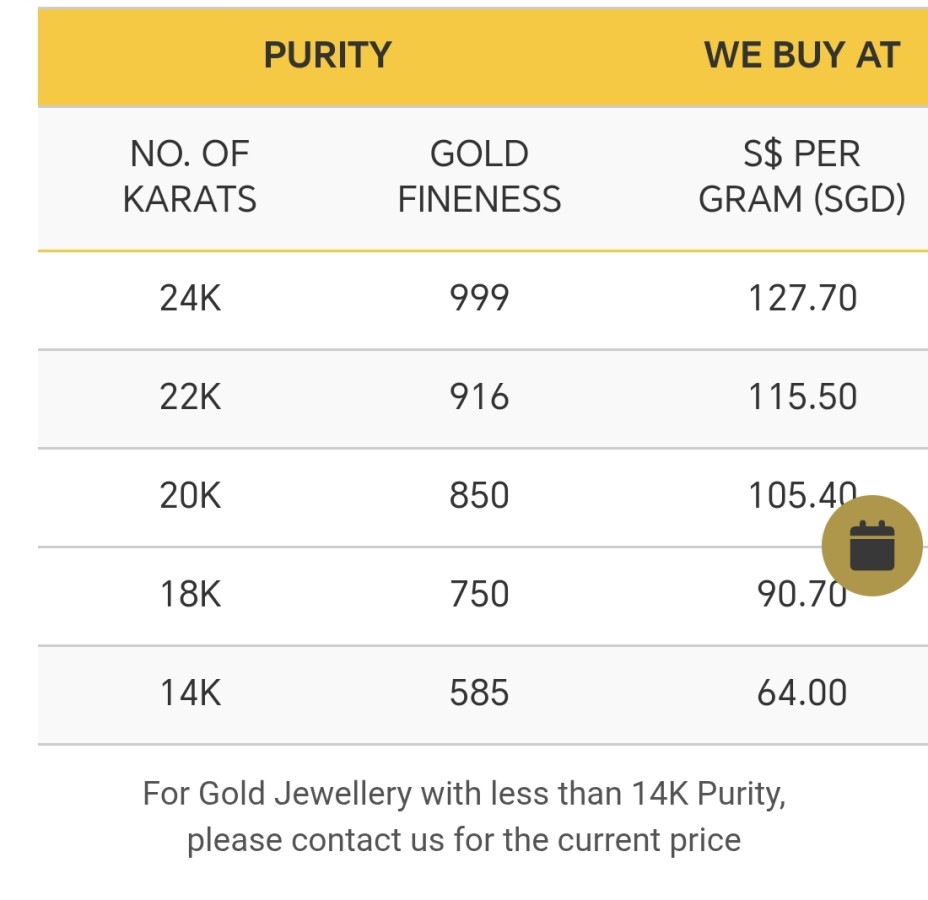Click the 115.50 price value
The height and width of the screenshot is (900, 928).
(x=802, y=398)
